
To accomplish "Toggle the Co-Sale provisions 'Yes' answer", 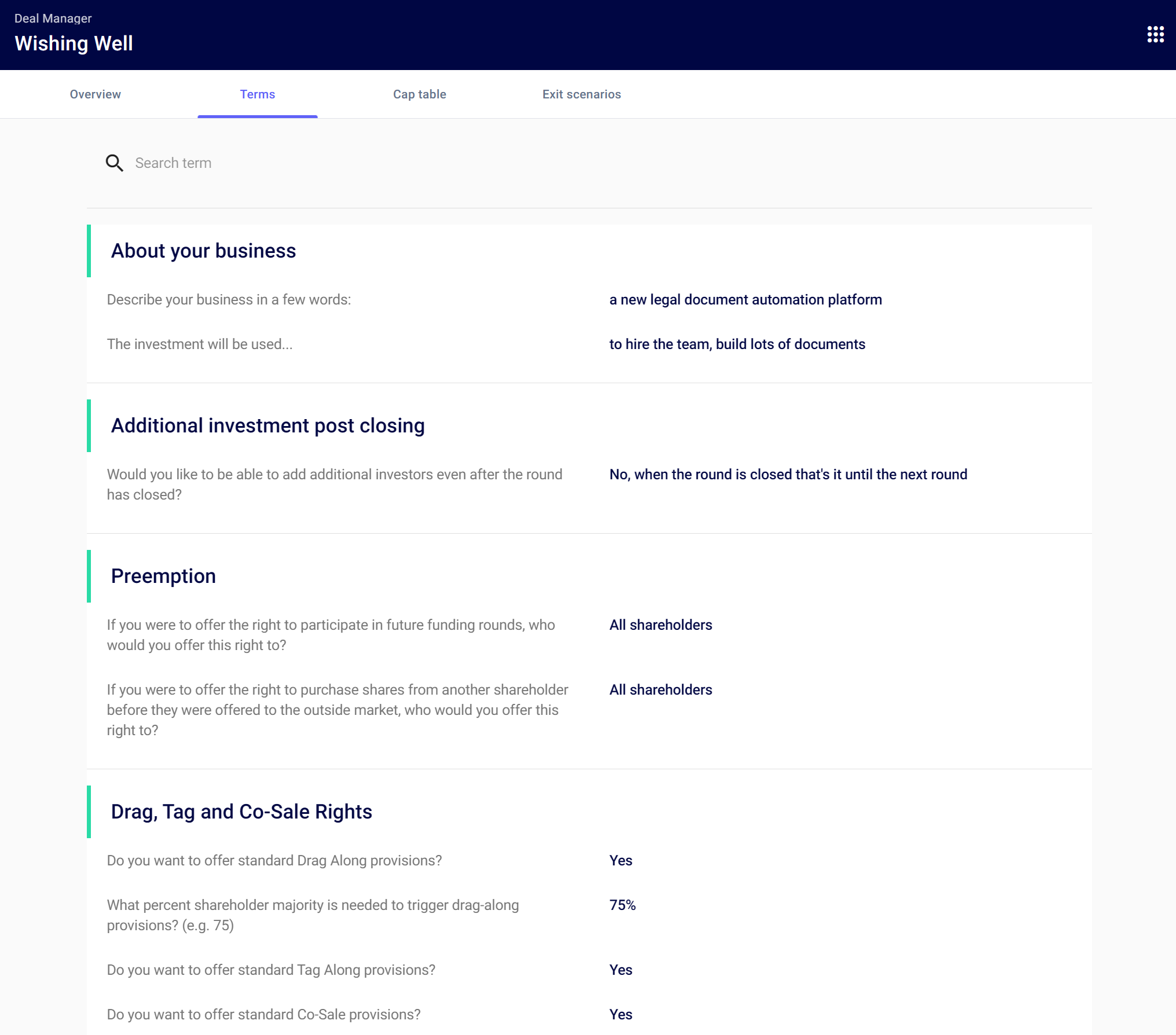I will [620, 1014].
